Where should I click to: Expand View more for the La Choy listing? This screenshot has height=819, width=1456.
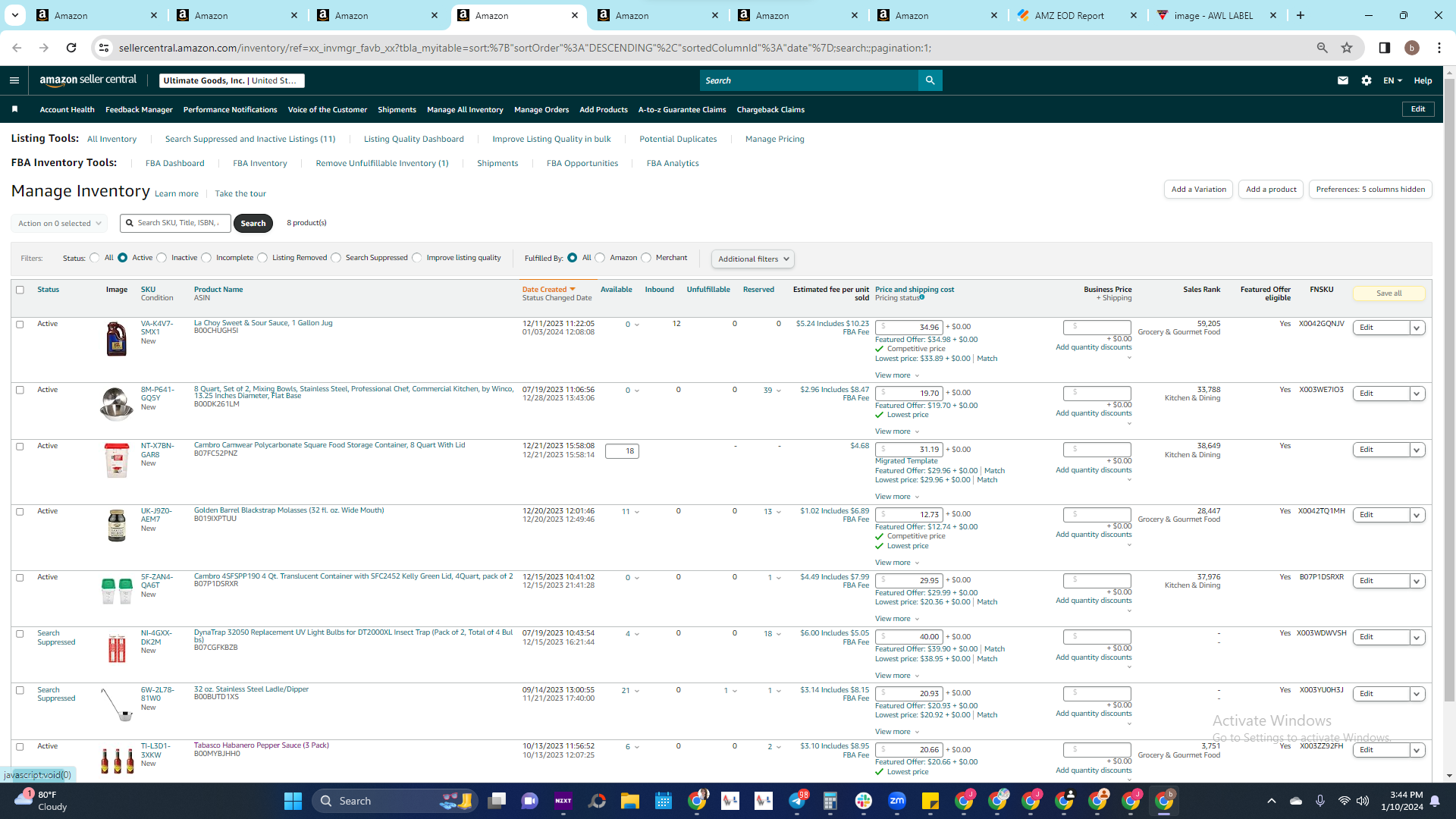point(897,375)
